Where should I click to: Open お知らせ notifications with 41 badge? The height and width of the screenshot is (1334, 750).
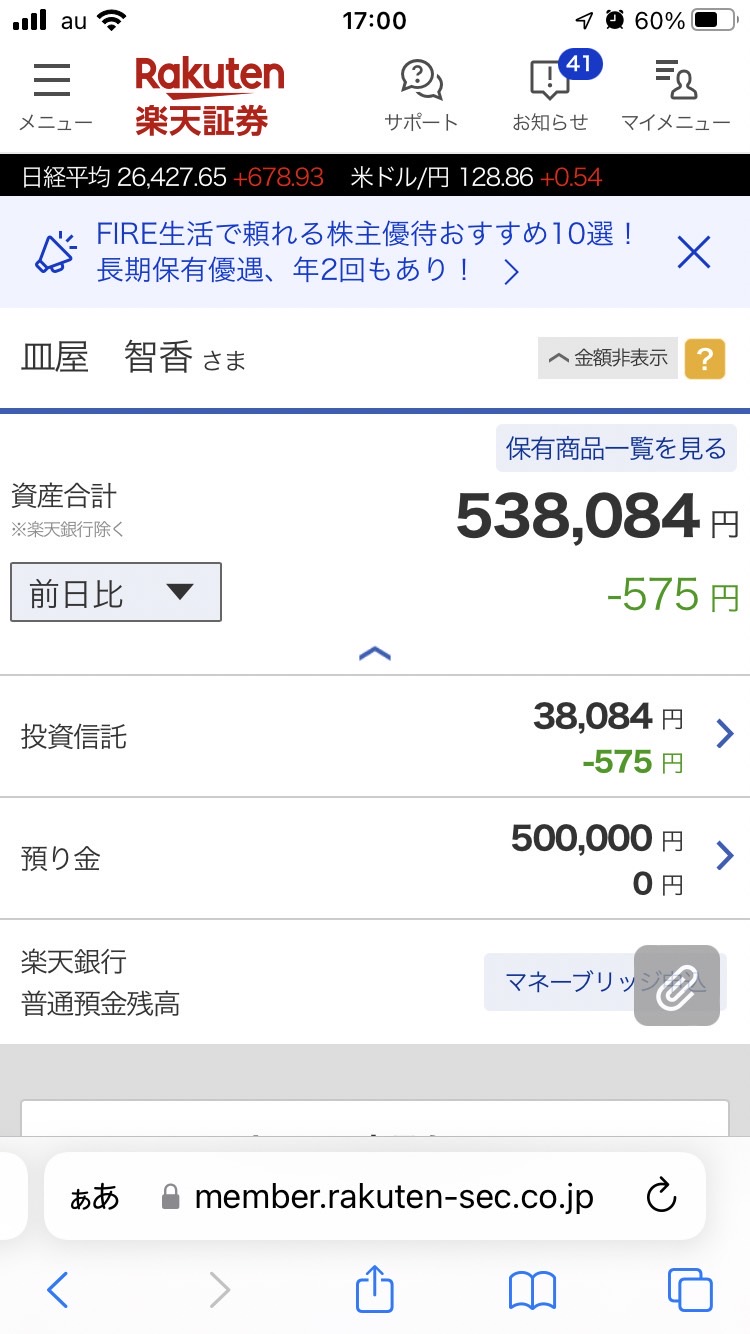click(x=551, y=93)
